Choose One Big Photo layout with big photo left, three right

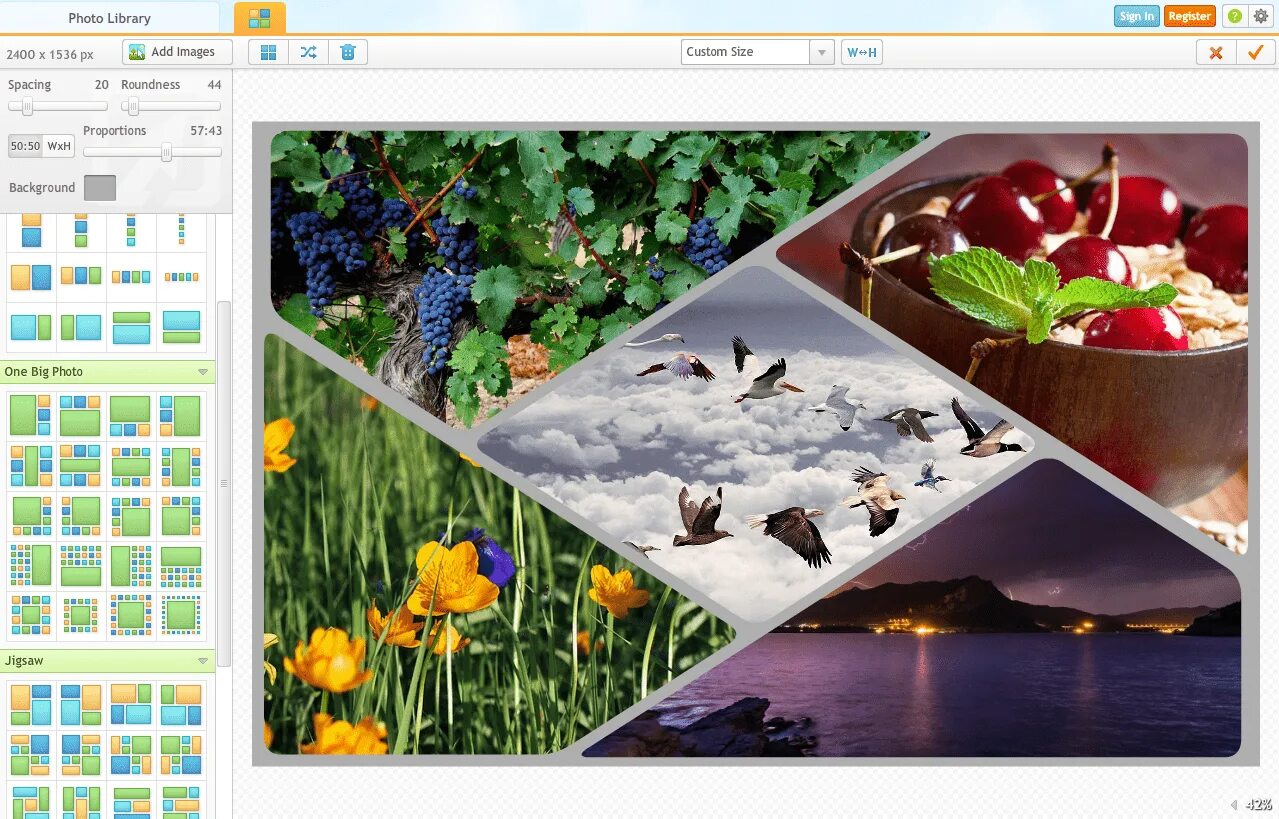[x=31, y=415]
